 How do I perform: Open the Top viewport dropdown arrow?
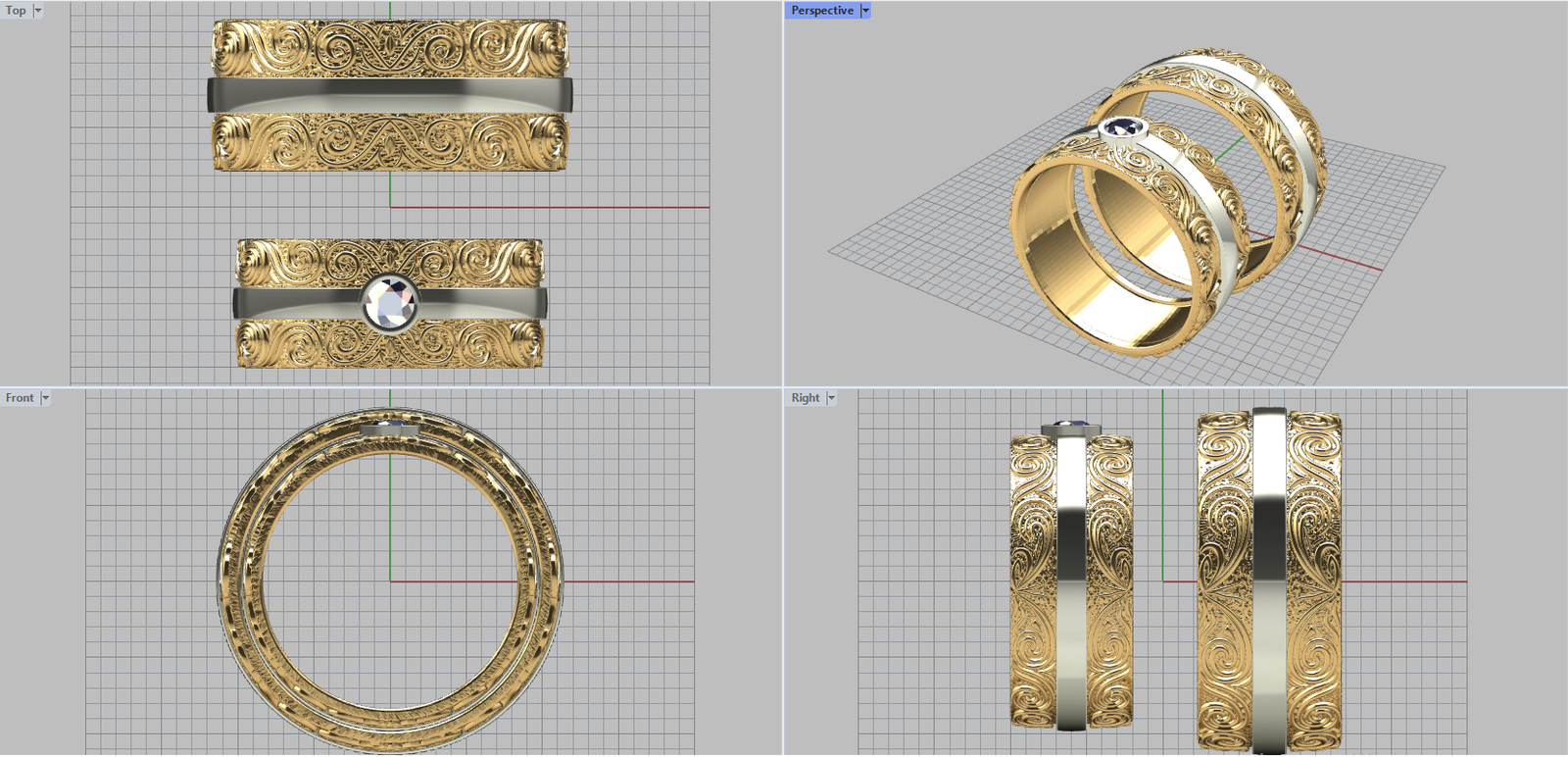[38, 11]
